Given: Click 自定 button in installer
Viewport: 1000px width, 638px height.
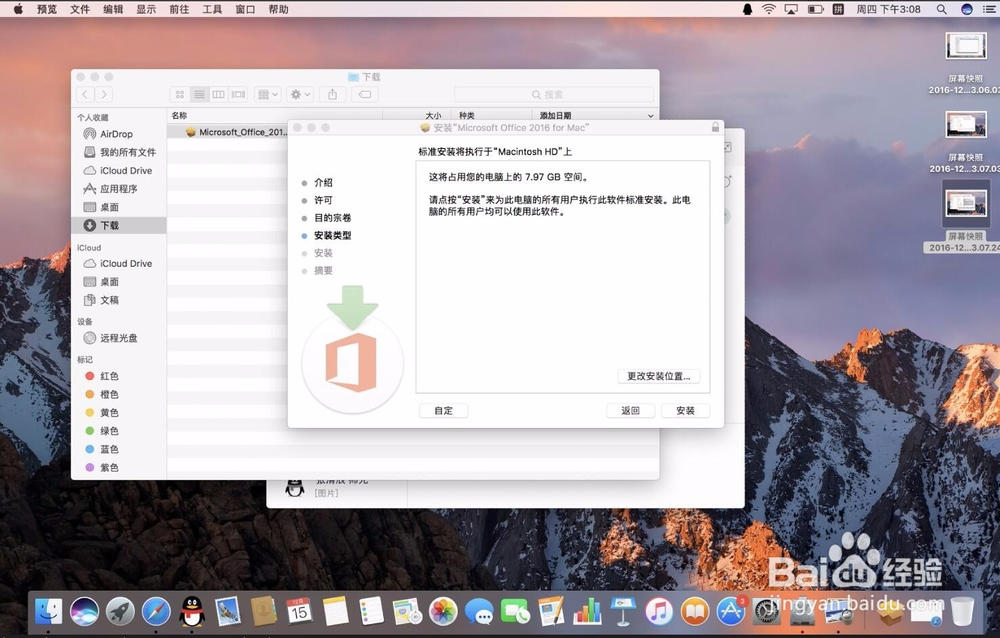Looking at the screenshot, I should 443,410.
